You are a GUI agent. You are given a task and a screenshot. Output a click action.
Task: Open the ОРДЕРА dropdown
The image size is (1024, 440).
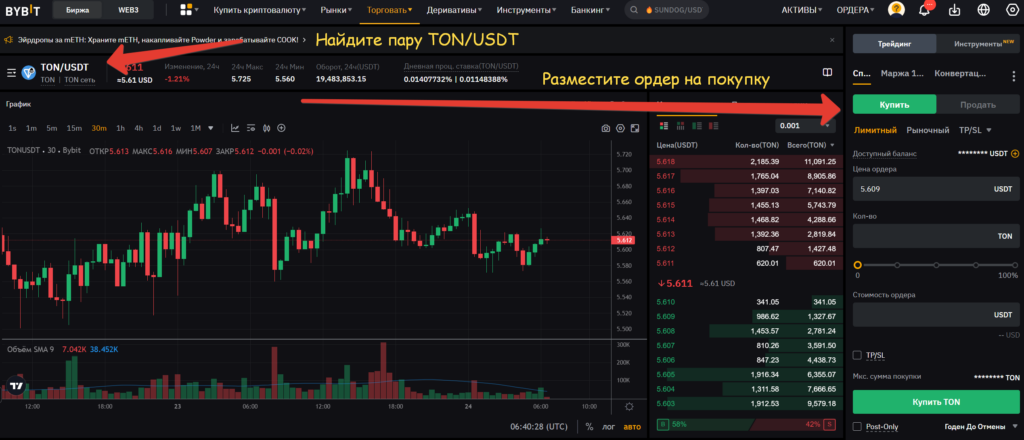click(857, 10)
